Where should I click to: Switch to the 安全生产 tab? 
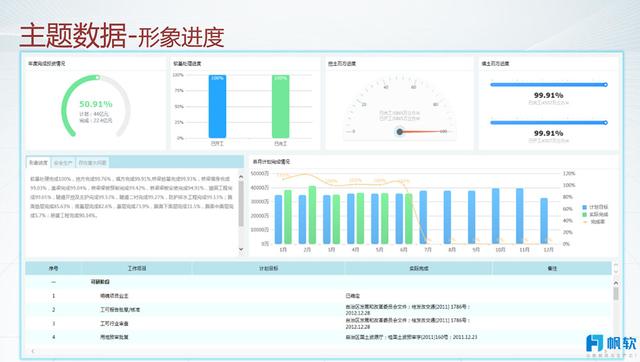[63, 163]
